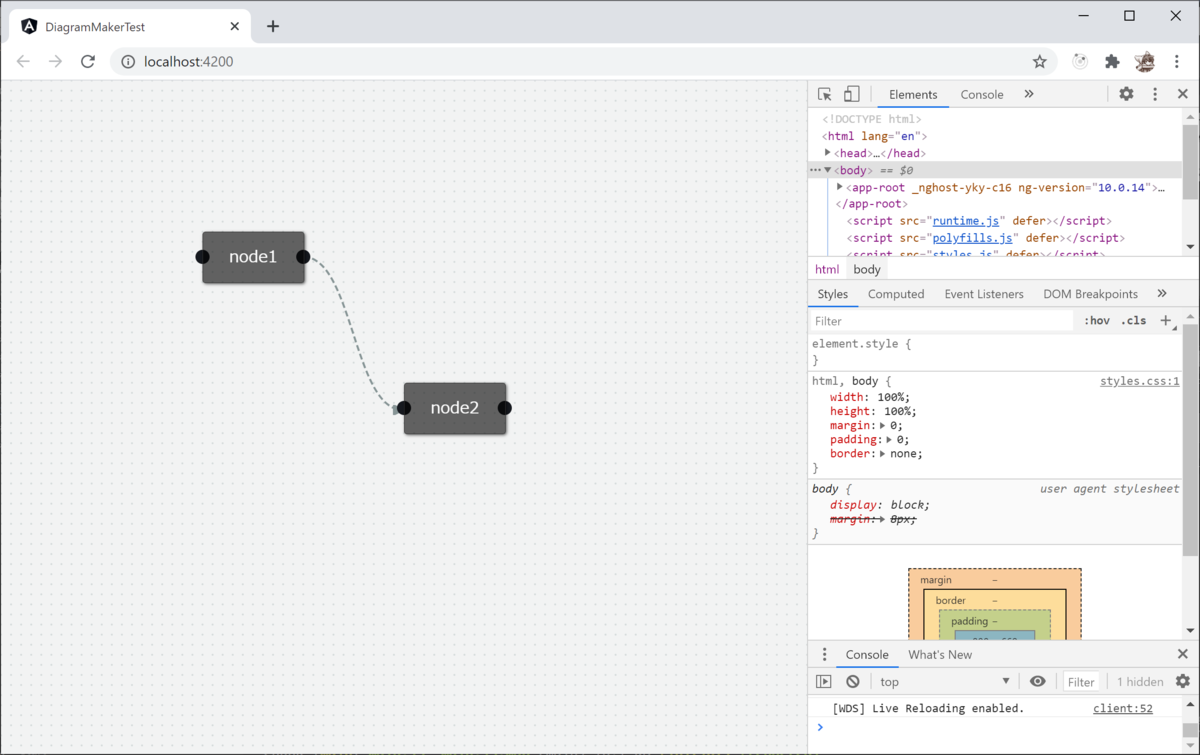Show console sidebar icon
Viewport: 1200px width, 755px height.
click(x=824, y=681)
